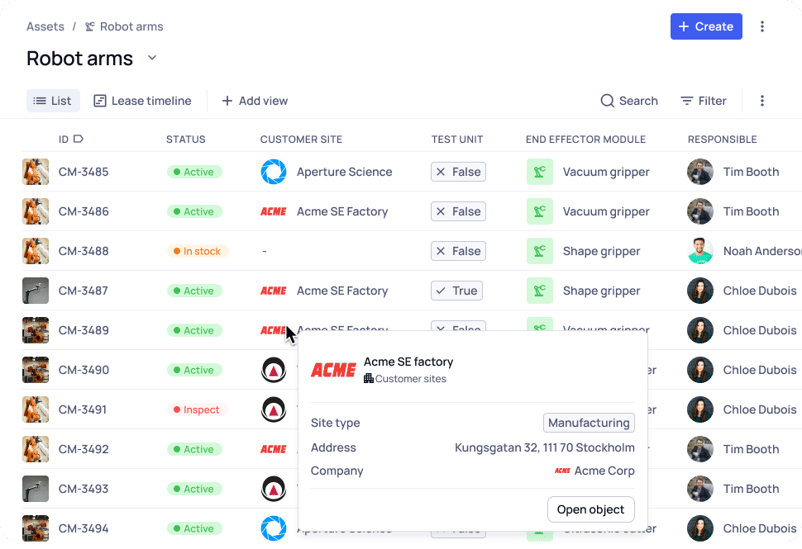Image resolution: width=802 pixels, height=549 pixels.
Task: Sort by TEST UNIT column header
Action: pyautogui.click(x=457, y=139)
